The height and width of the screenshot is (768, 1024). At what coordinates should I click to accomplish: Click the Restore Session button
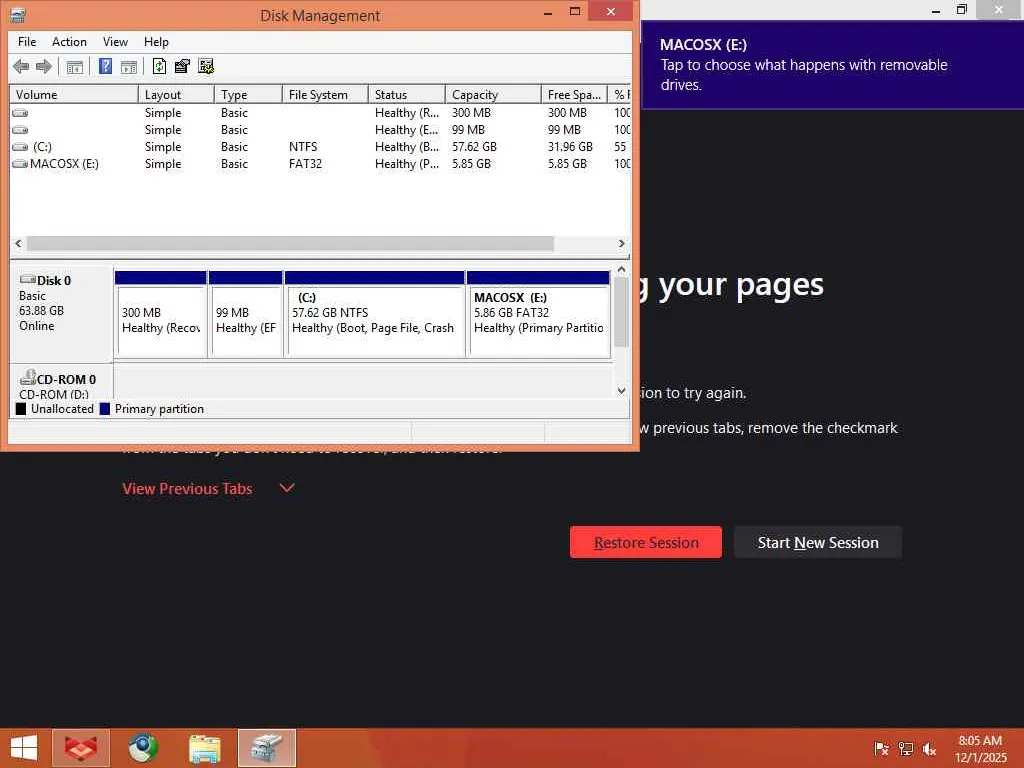[x=646, y=543]
